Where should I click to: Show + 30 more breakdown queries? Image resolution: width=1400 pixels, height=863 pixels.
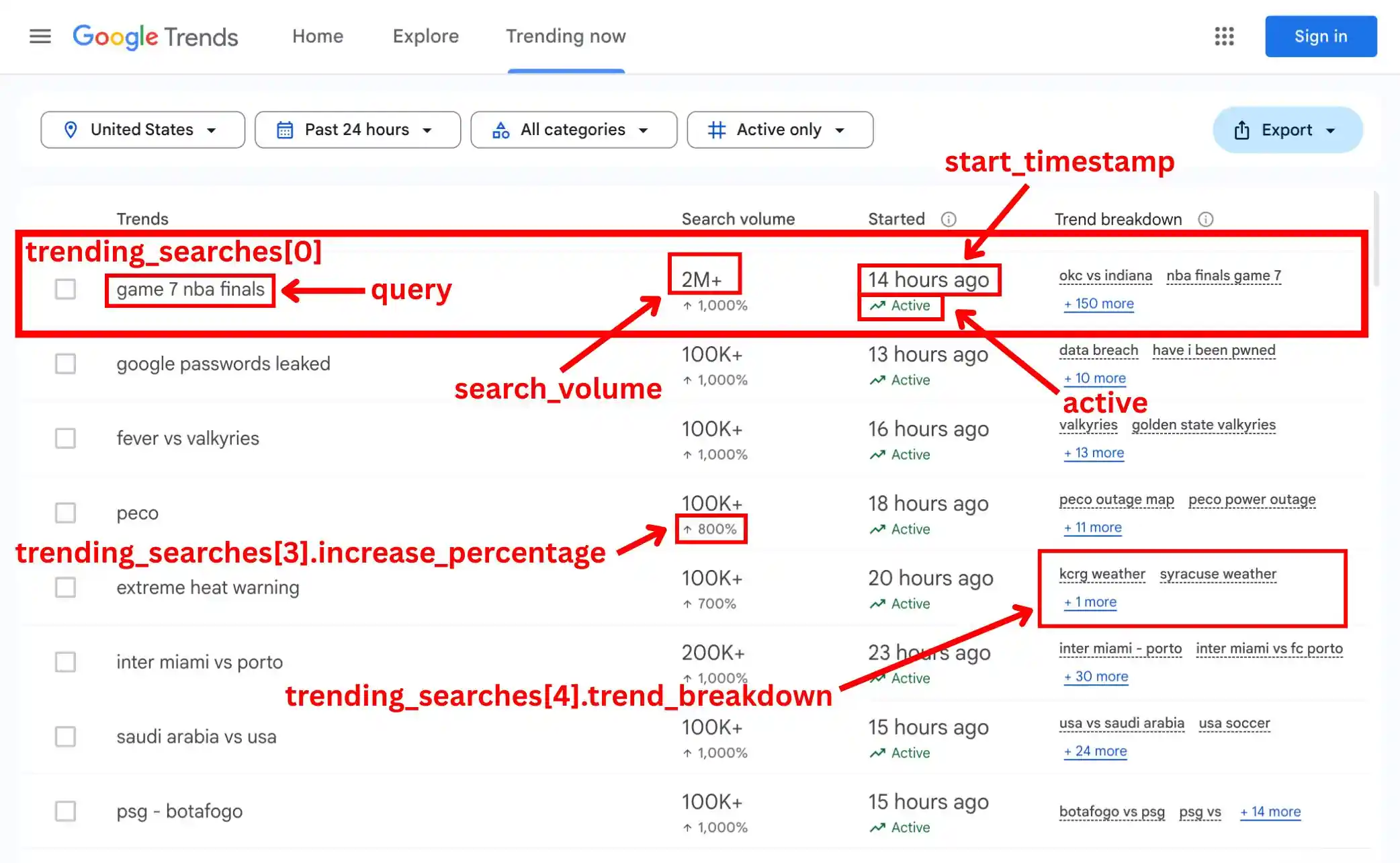coord(1096,677)
